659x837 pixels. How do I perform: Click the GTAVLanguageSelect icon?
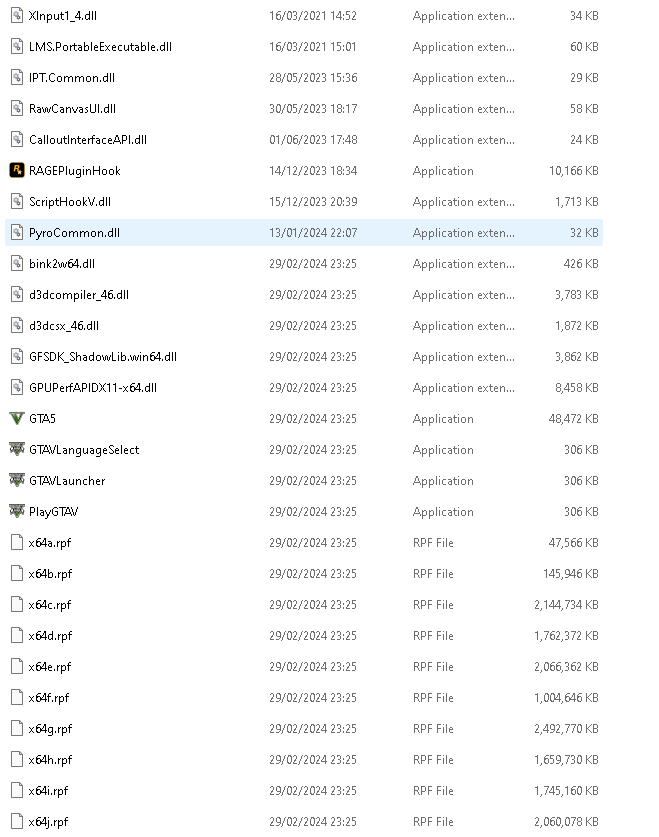click(16, 450)
